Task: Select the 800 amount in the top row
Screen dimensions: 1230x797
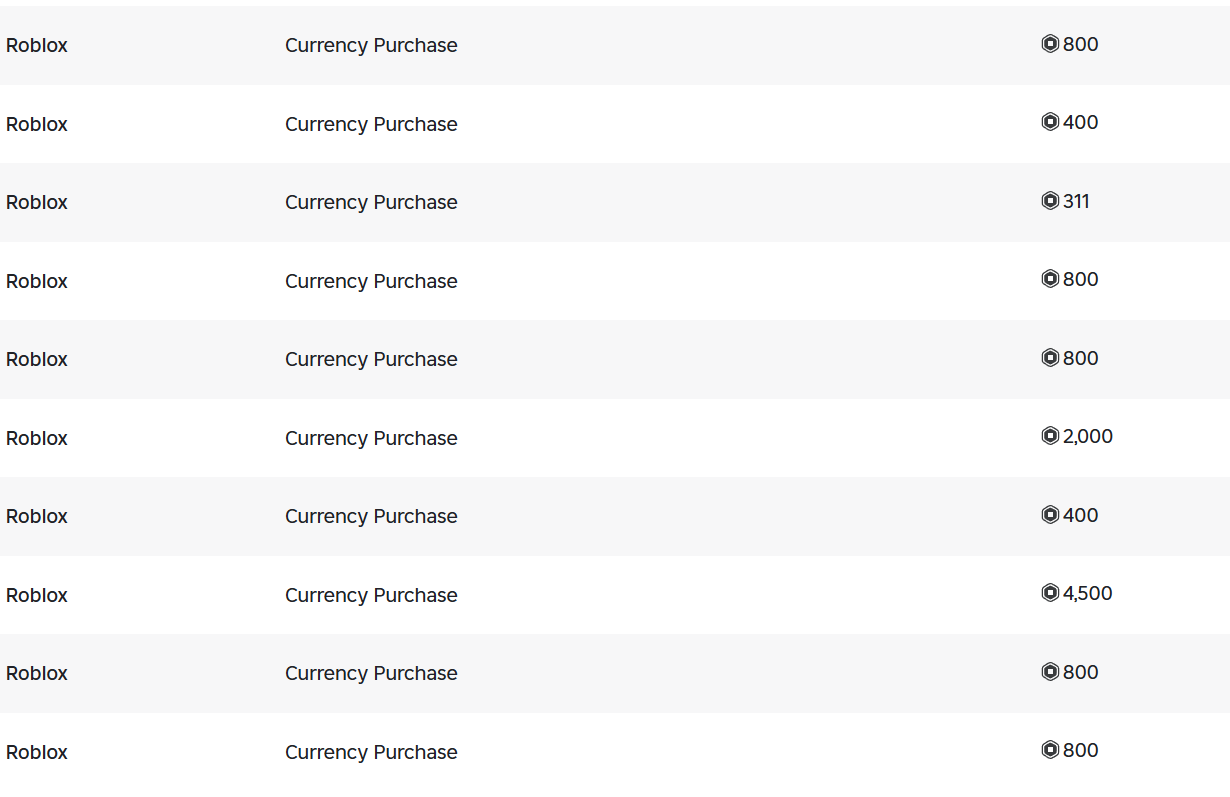Action: (x=1081, y=44)
